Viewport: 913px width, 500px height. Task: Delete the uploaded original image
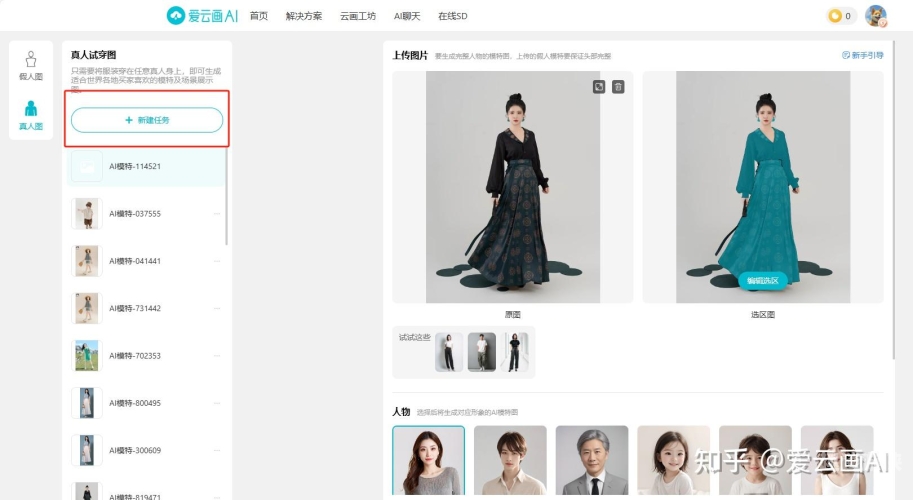[618, 87]
